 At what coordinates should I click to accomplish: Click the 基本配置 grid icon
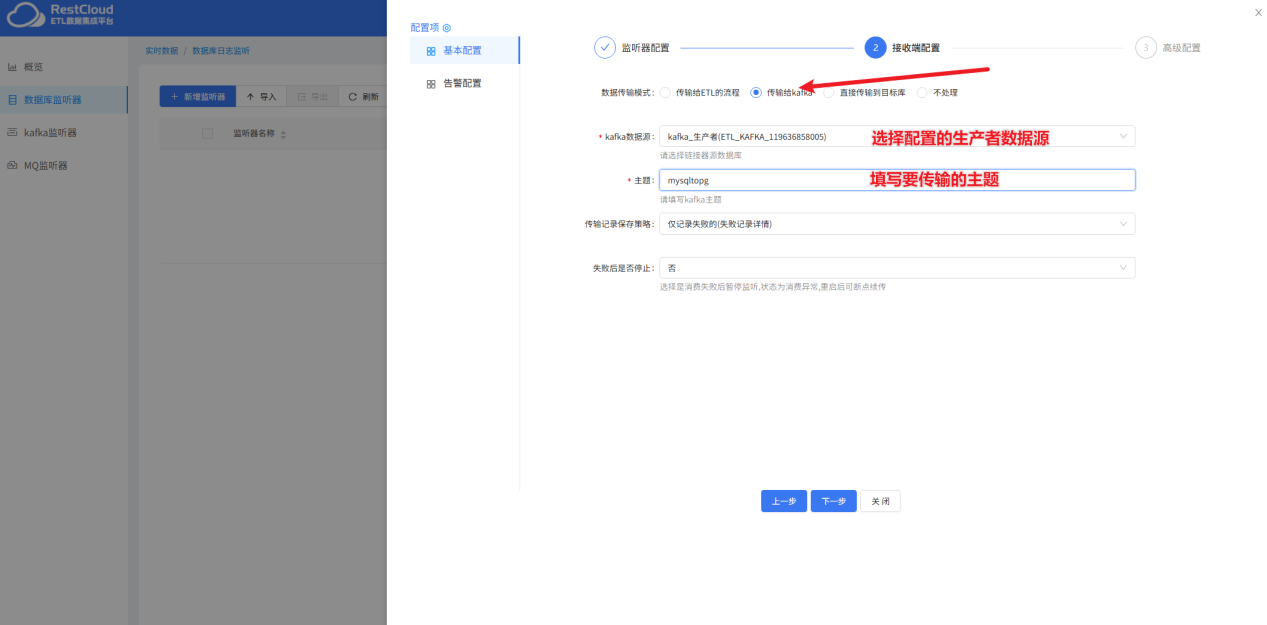pos(431,51)
